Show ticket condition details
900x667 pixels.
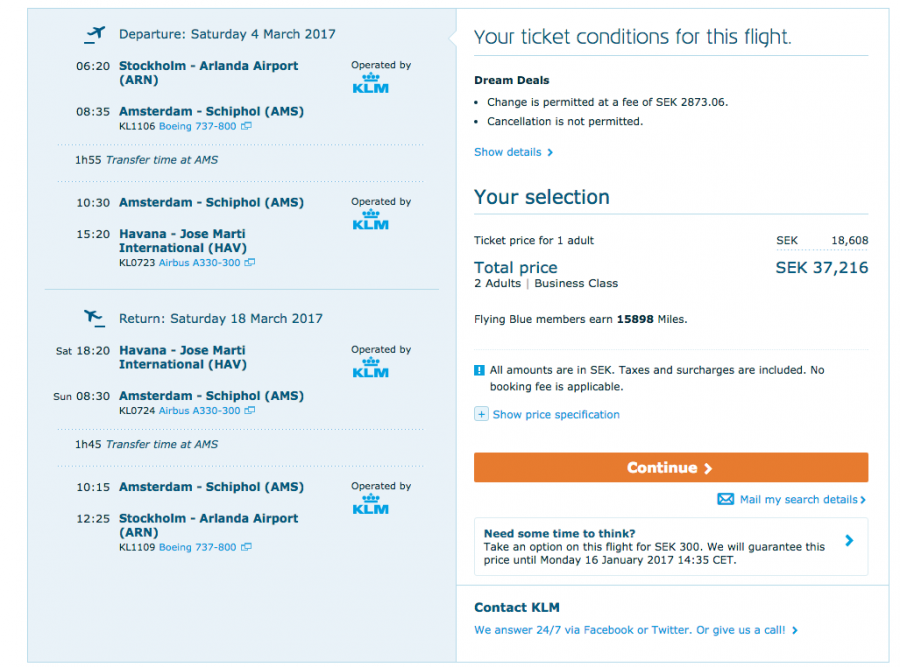click(512, 152)
